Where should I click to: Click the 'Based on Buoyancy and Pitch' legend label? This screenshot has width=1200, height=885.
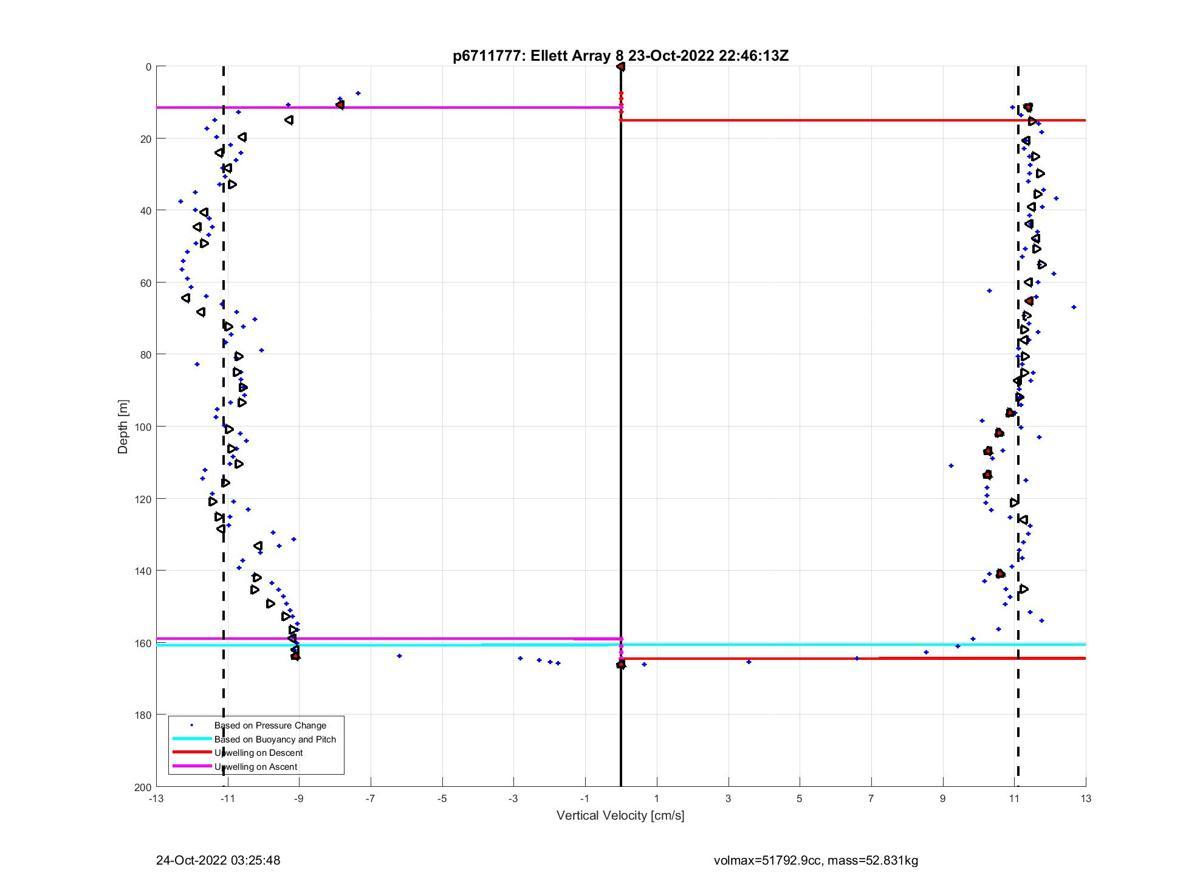[x=275, y=739]
